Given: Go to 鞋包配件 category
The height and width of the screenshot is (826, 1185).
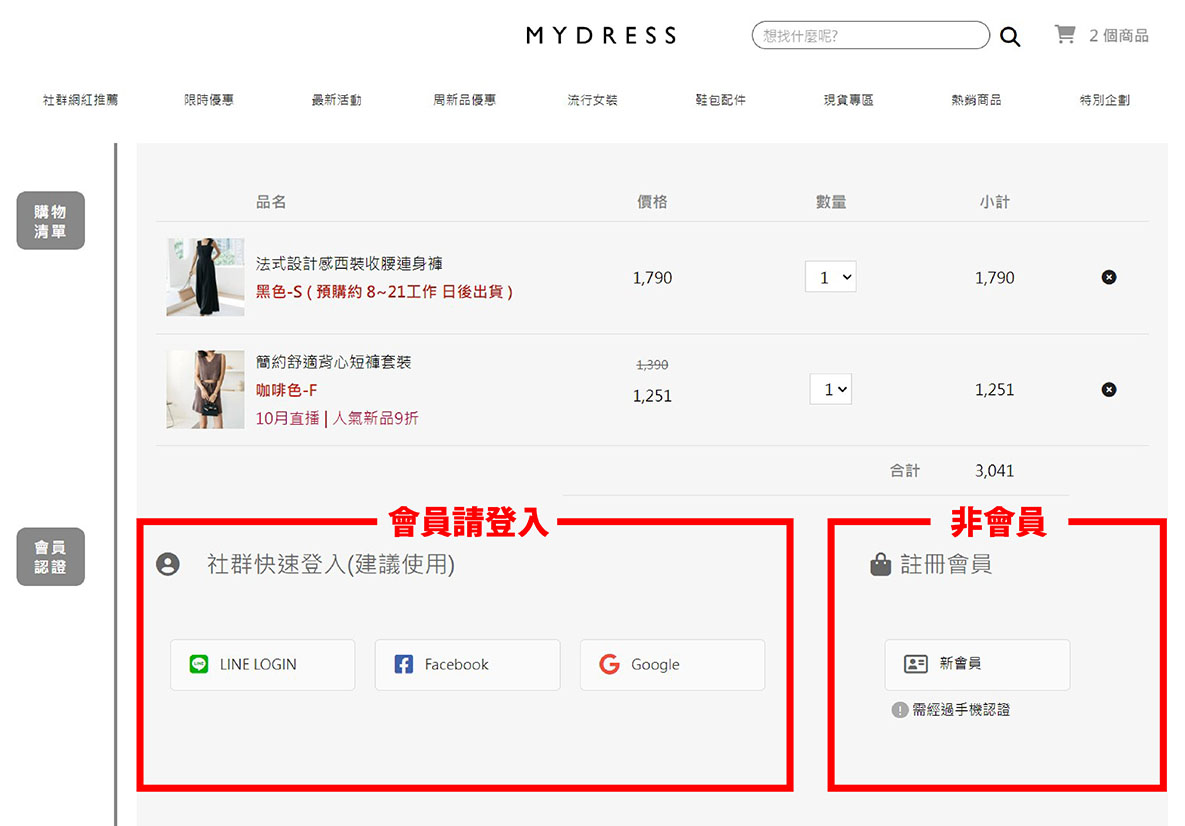Looking at the screenshot, I should [720, 100].
